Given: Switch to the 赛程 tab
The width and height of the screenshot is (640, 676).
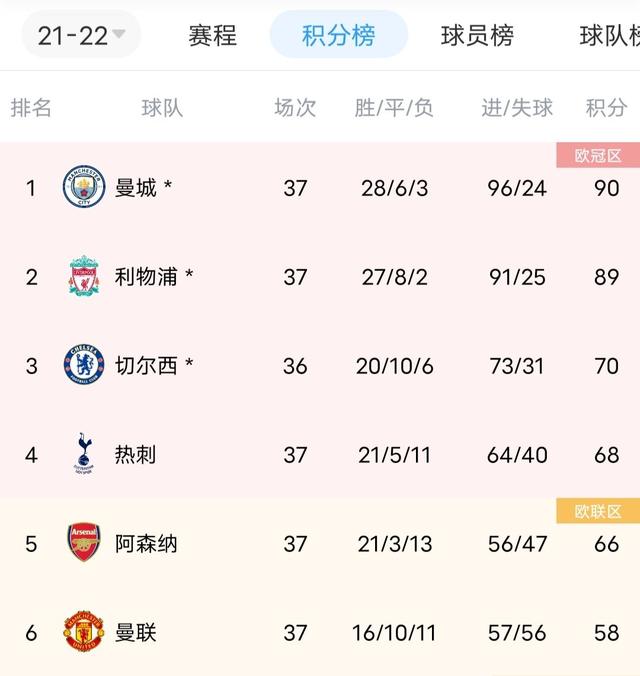Looking at the screenshot, I should [213, 36].
